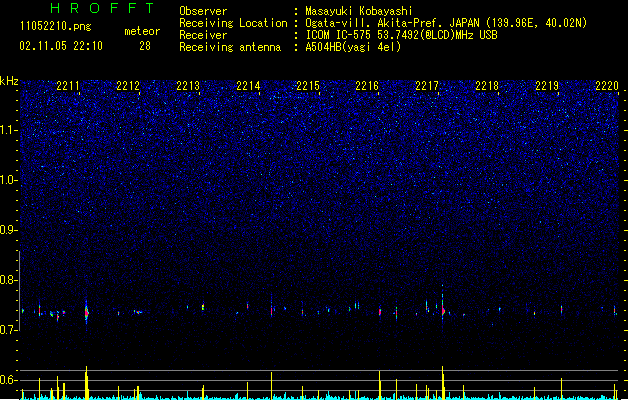629x400 pixels.
Task: Click the 2220 time marker
Action: coord(607,85)
